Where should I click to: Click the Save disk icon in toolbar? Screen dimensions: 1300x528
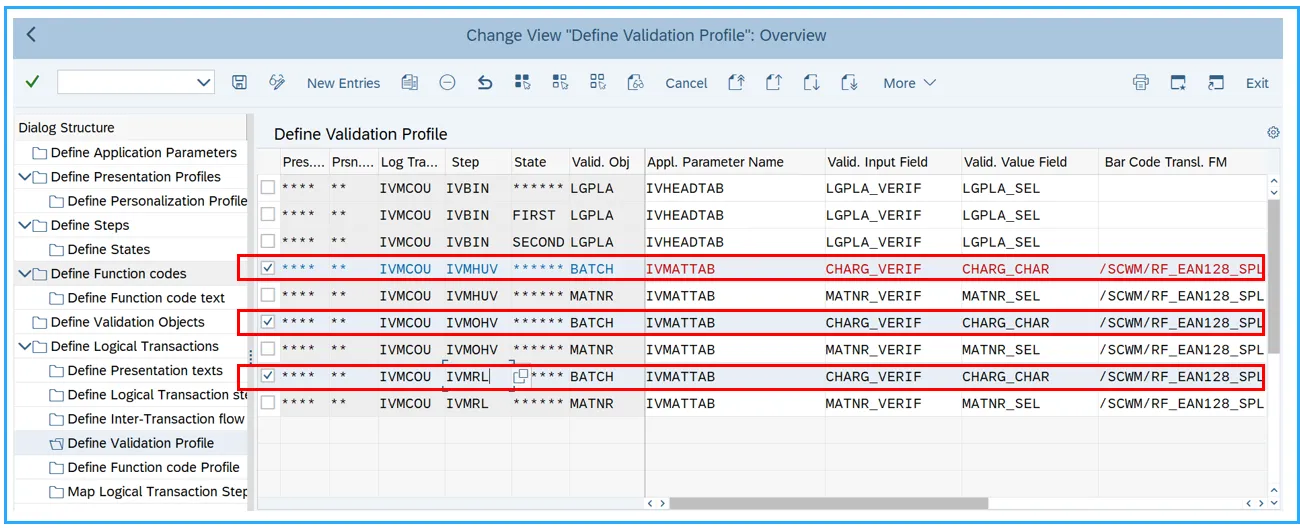click(239, 83)
